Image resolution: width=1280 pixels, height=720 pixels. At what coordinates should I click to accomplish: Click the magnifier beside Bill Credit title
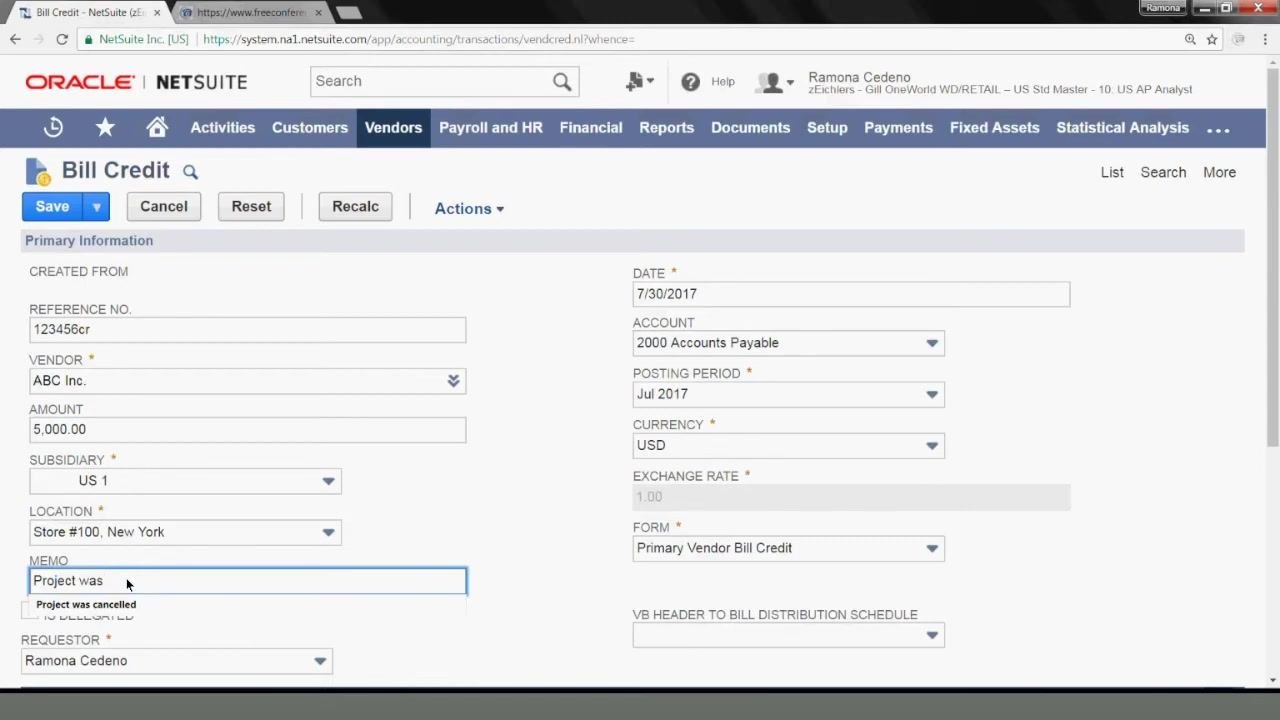coord(190,172)
